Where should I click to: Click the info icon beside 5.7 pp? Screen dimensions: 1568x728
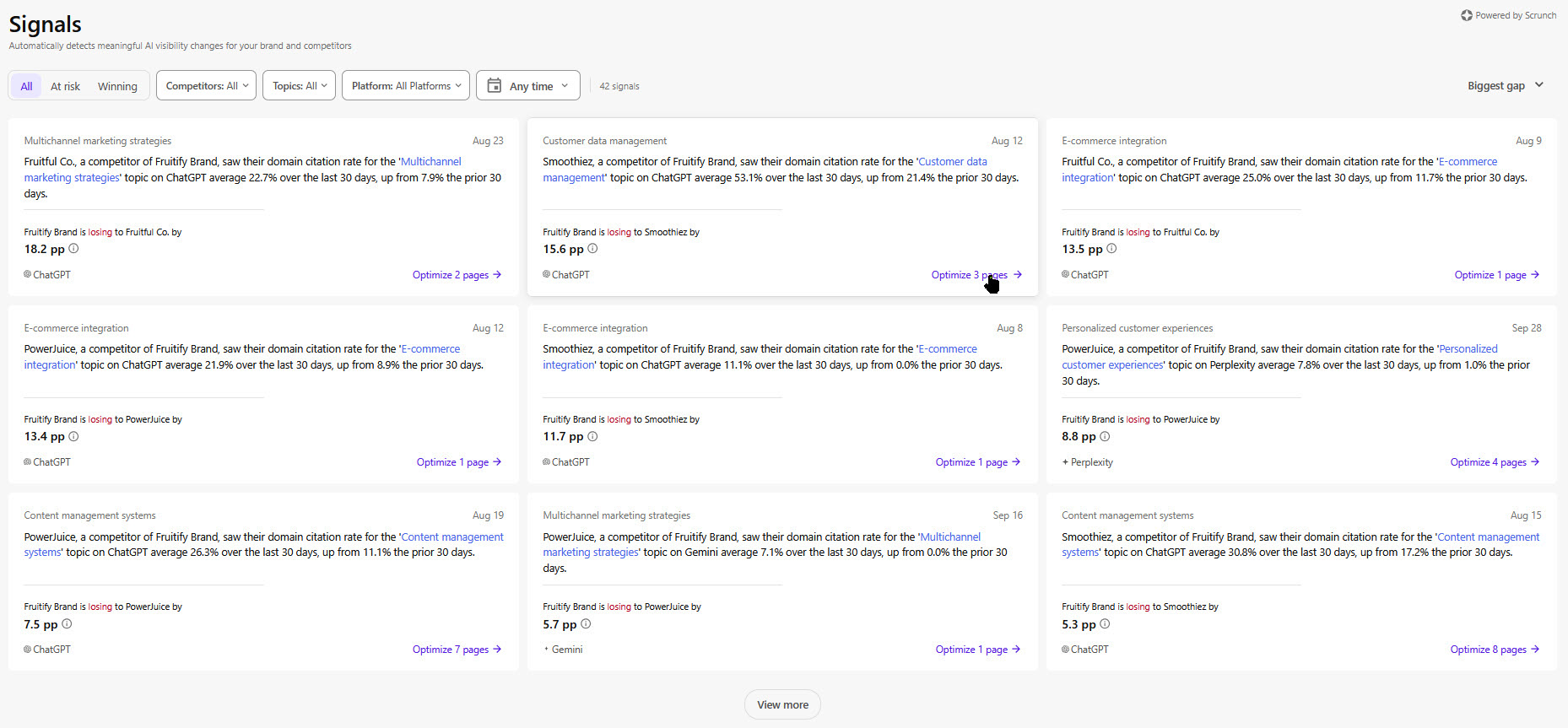[x=586, y=624]
